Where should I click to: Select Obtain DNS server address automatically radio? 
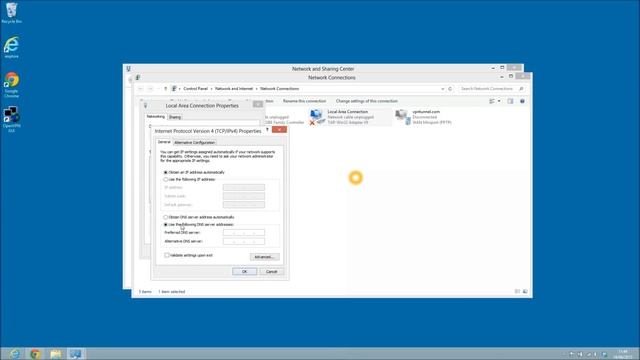166,217
